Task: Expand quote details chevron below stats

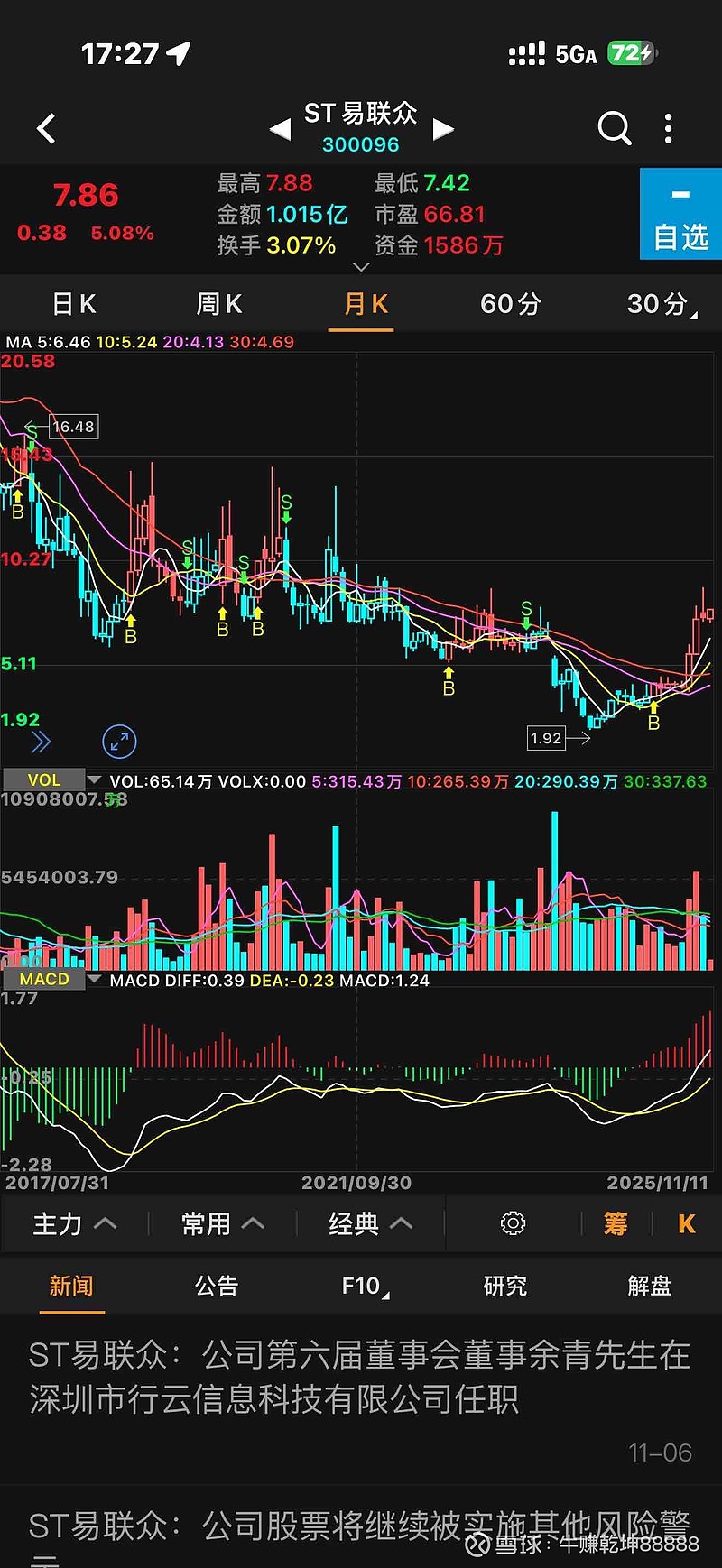Action: click(x=361, y=267)
